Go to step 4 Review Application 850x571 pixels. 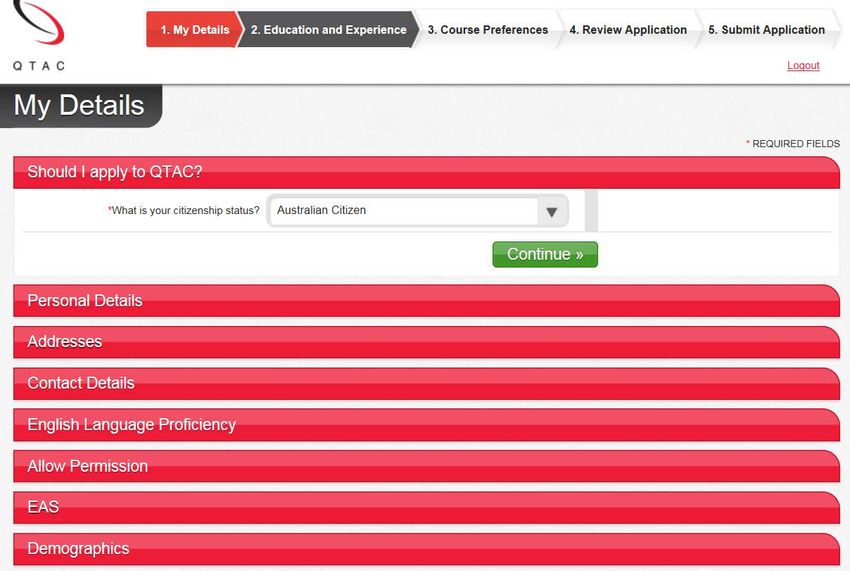pos(628,29)
